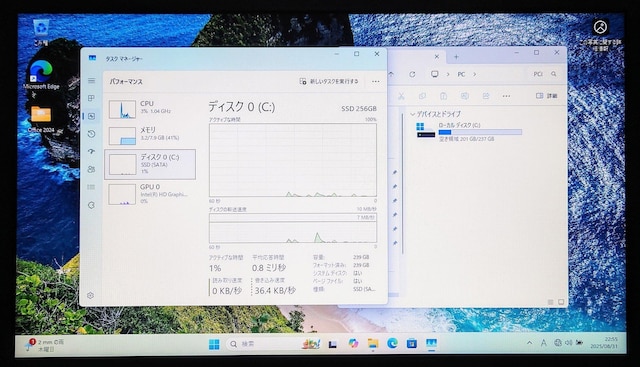Expand chevron after PC in breadcrumb
Viewport: 640px width, 367px height.
coord(474,74)
